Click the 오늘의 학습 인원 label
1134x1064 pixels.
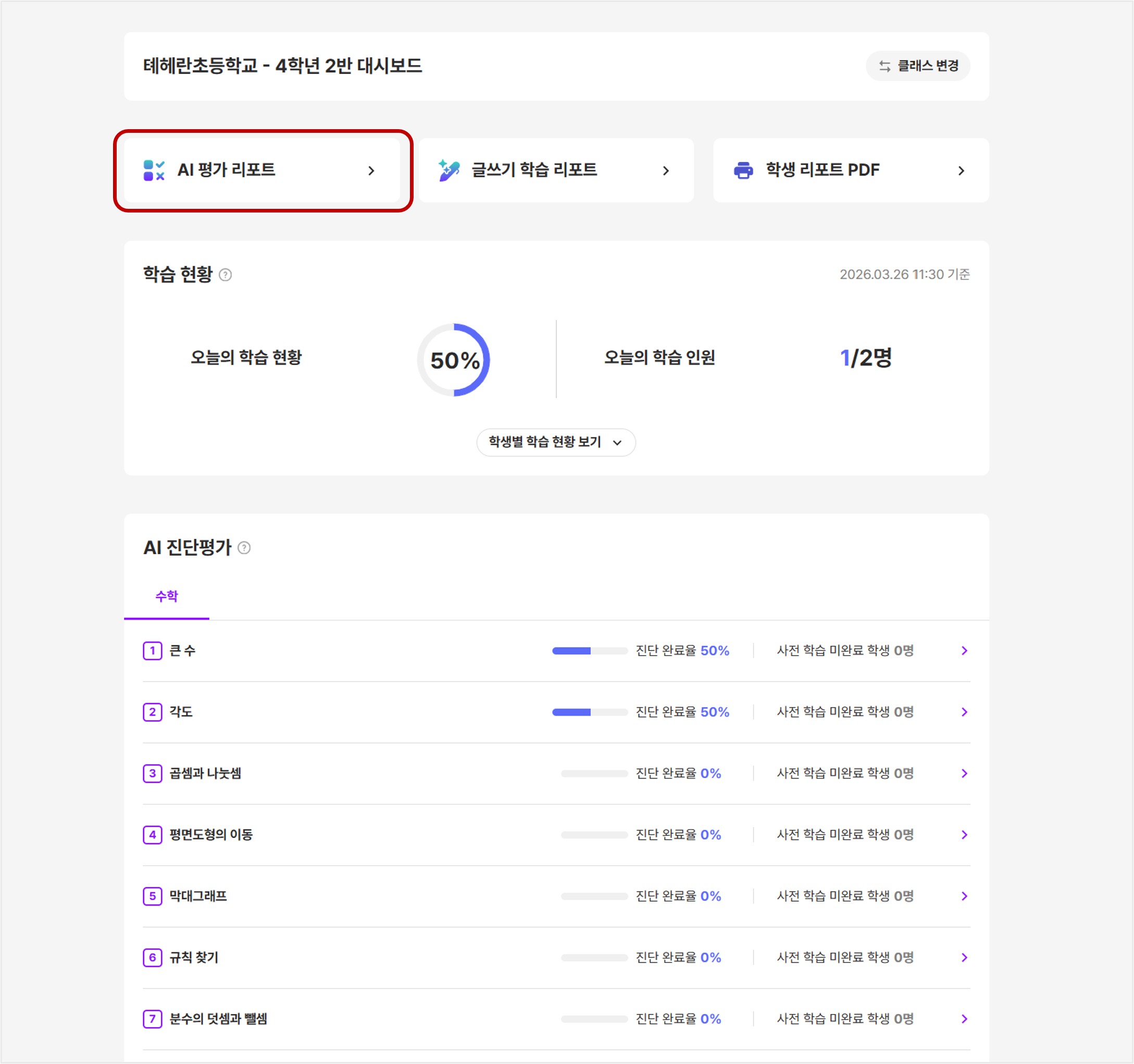(659, 357)
